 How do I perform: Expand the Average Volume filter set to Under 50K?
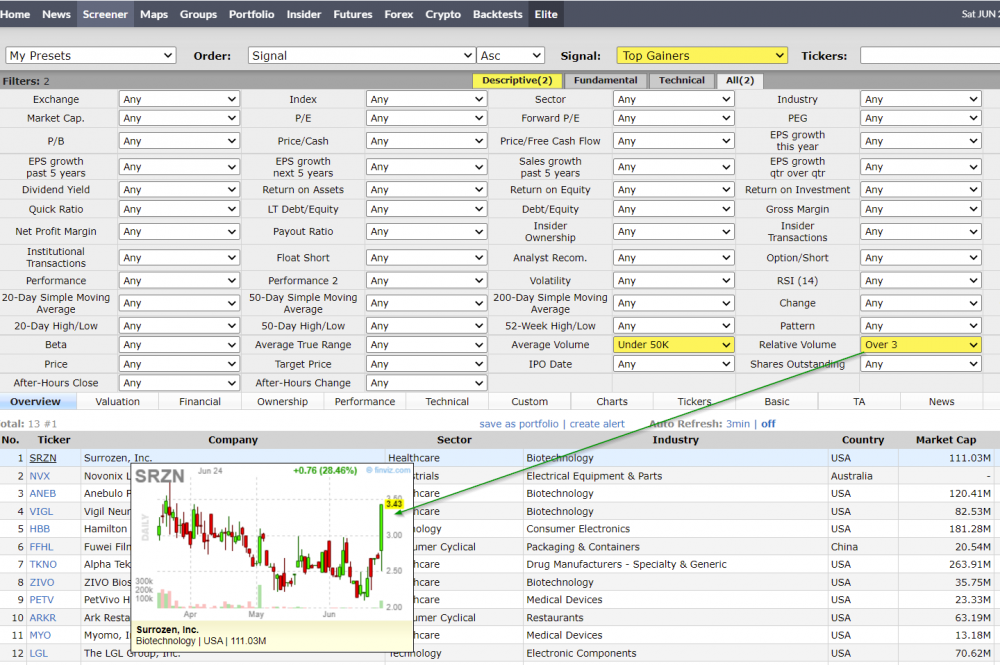[675, 345]
